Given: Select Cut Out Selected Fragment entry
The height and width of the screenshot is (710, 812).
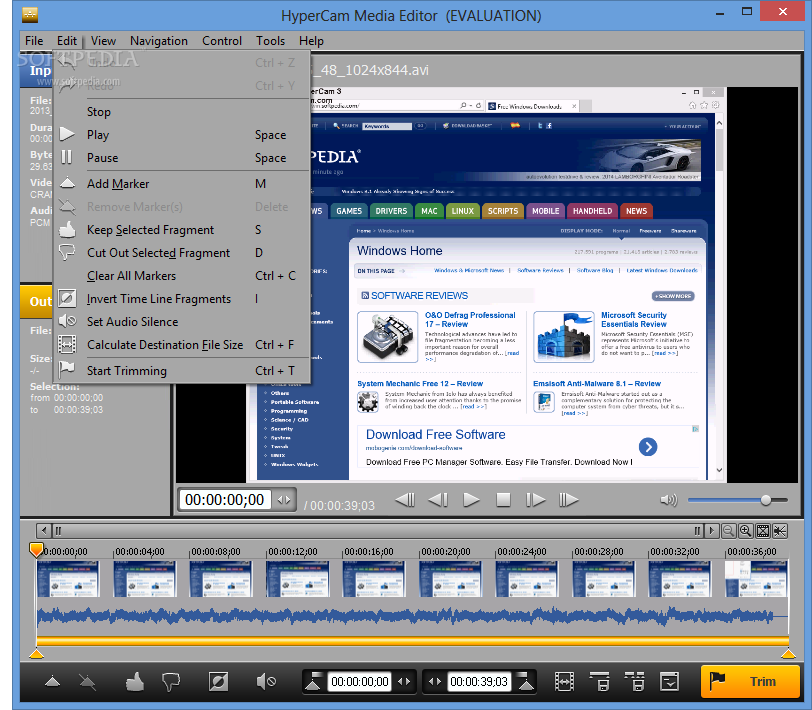Looking at the screenshot, I should pos(181,253).
